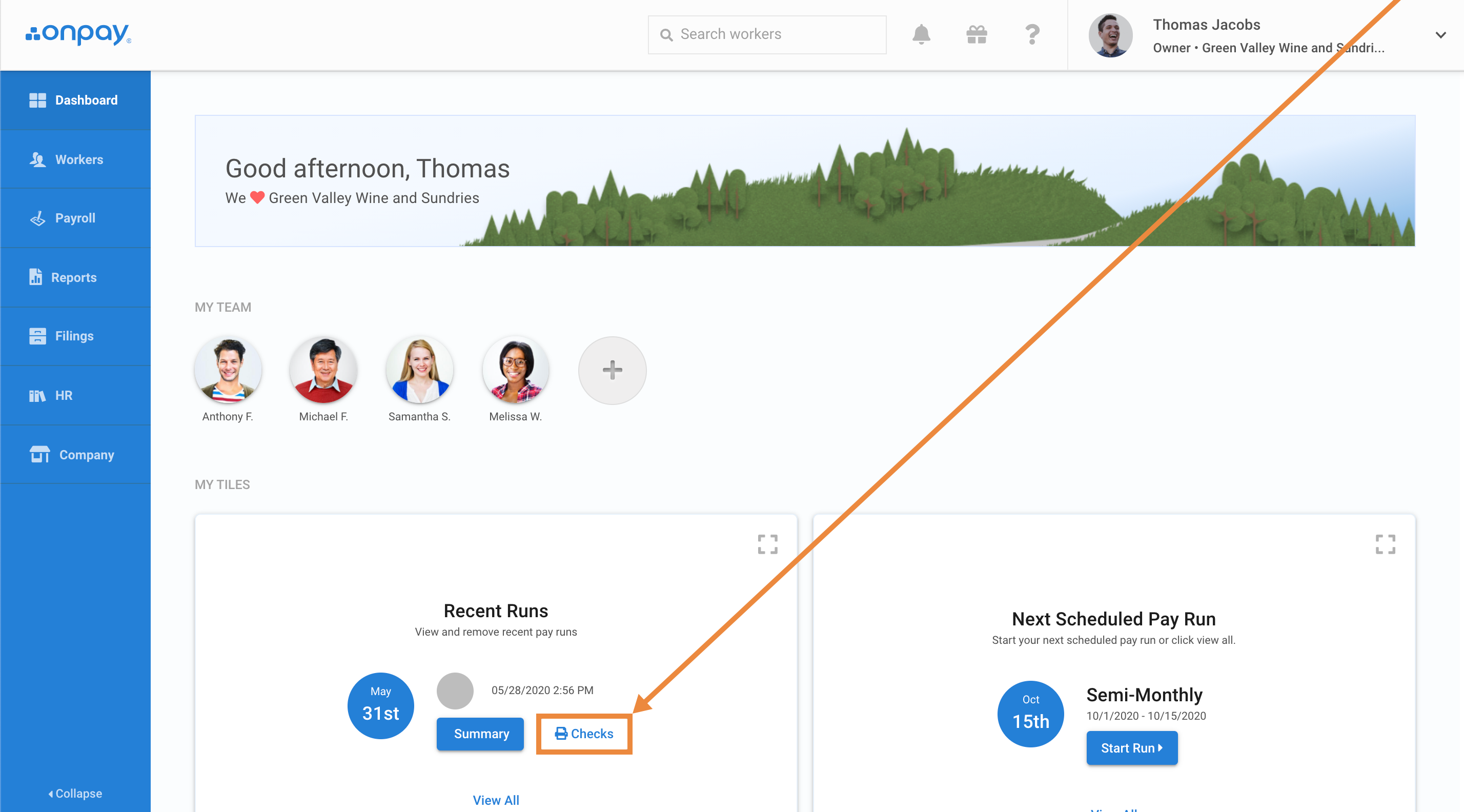Expand the Next Scheduled Pay Run tile
1464x812 pixels.
pyautogui.click(x=1385, y=544)
